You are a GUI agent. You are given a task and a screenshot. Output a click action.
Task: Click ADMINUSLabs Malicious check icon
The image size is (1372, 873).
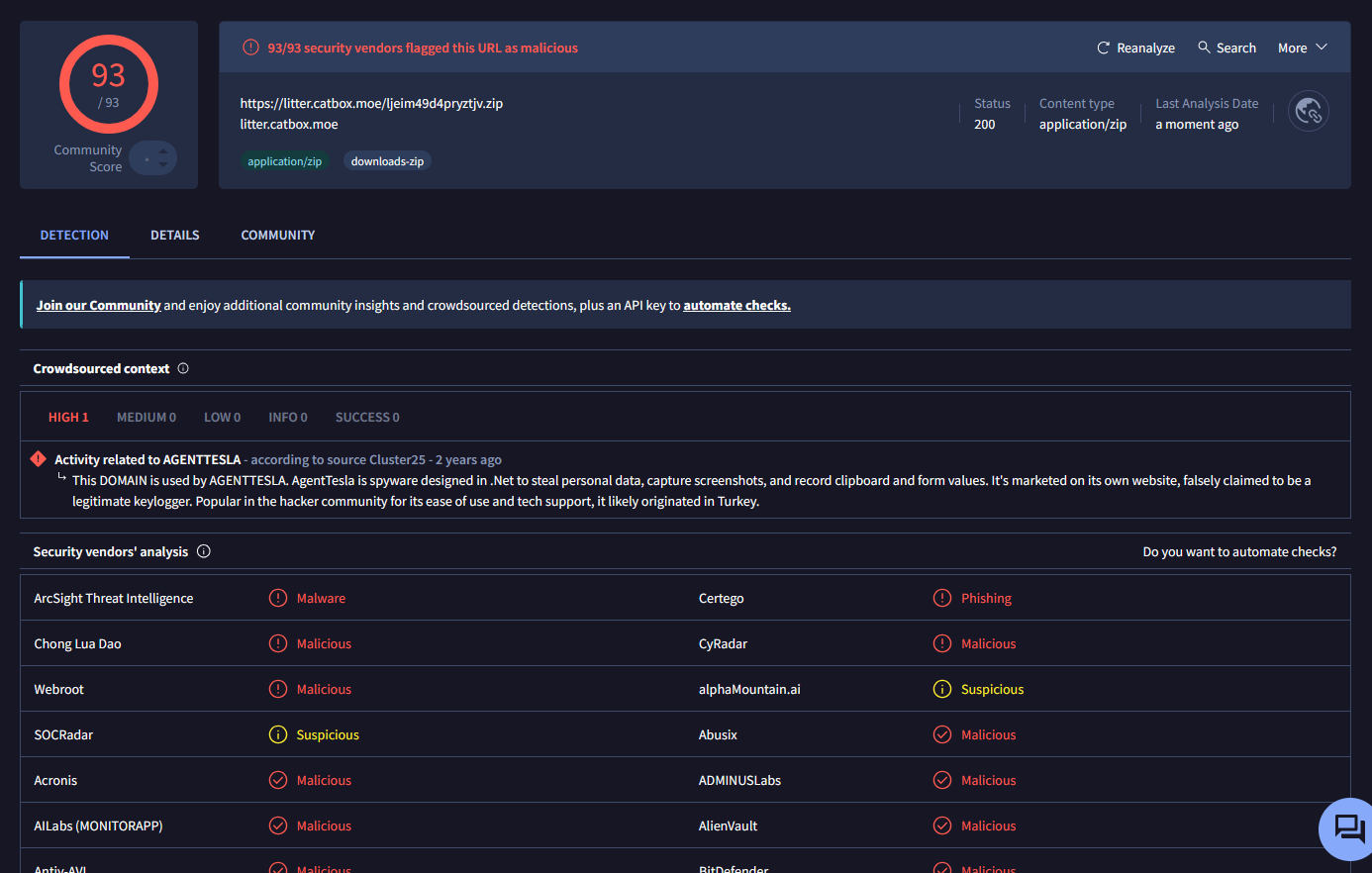point(942,780)
